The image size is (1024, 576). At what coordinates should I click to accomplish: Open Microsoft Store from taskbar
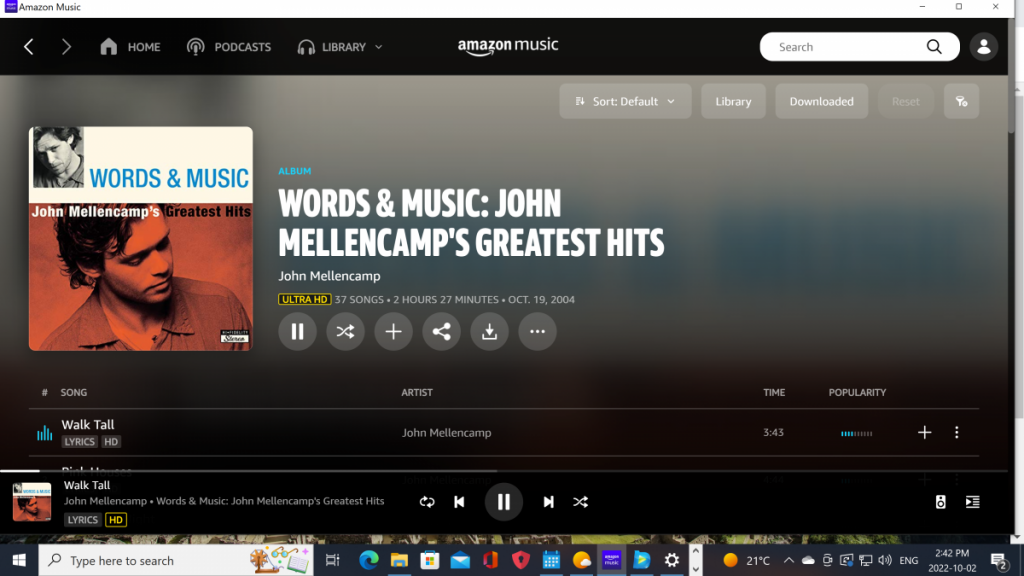[x=430, y=560]
